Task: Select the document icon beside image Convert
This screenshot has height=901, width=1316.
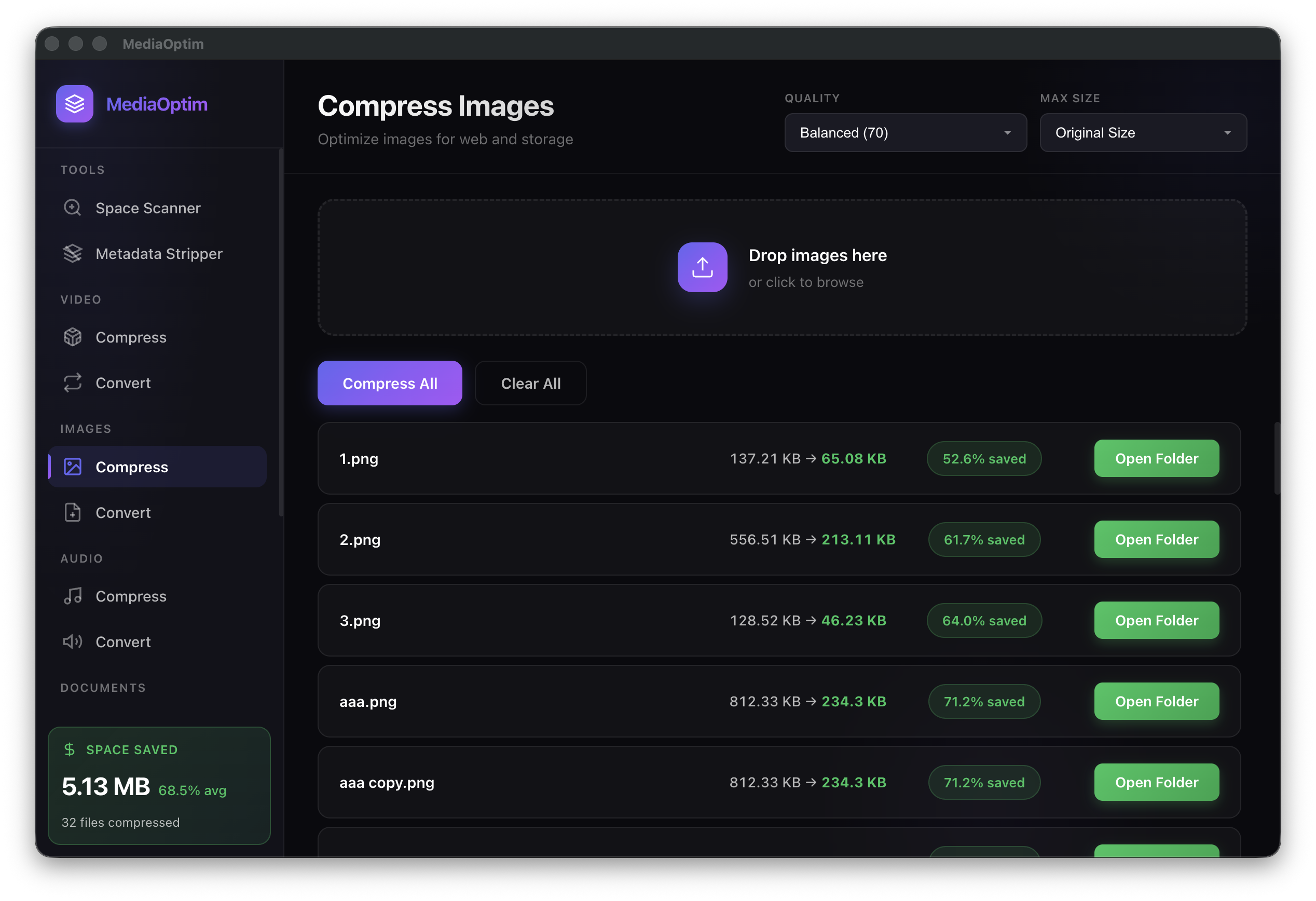Action: 73,512
